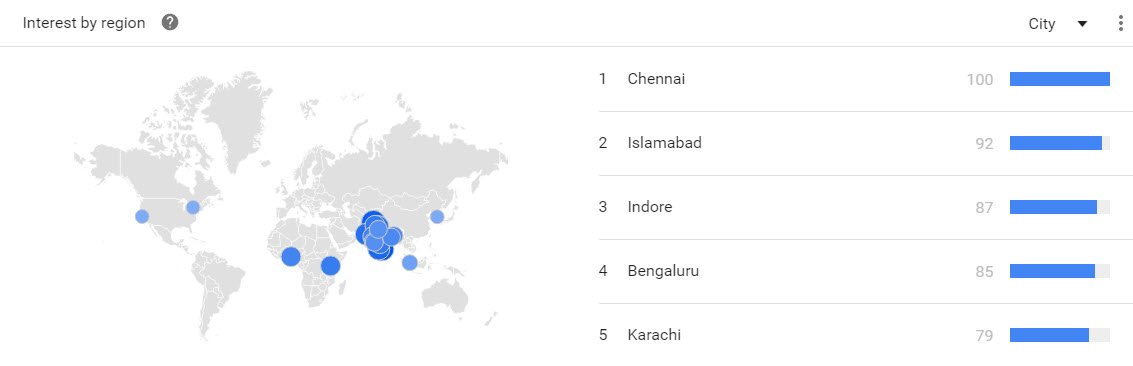The height and width of the screenshot is (366, 1133).
Task: Open the three-dot more options menu
Action: click(1120, 24)
